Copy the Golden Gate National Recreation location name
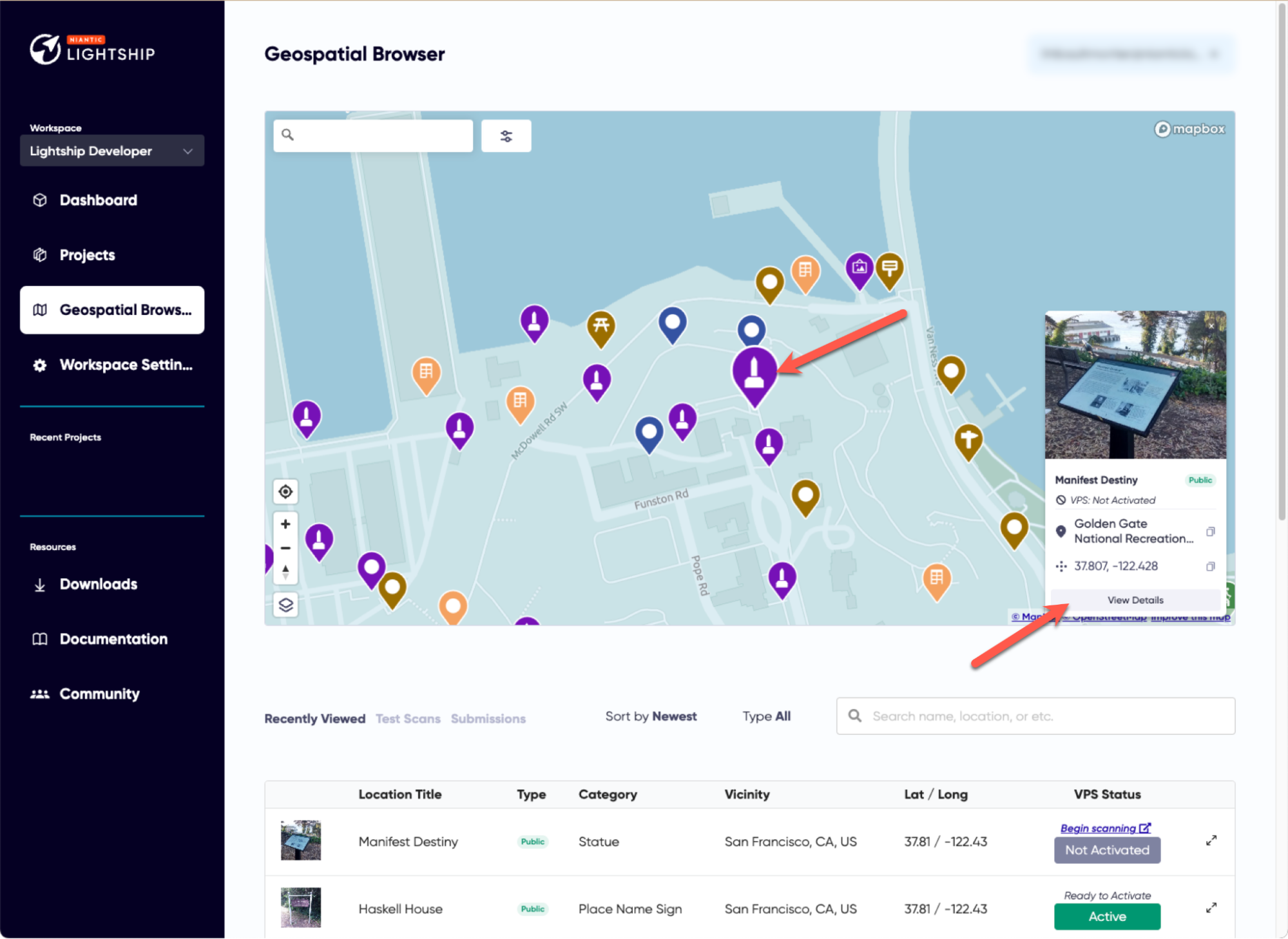This screenshot has width=1288, height=939. coord(1212,531)
